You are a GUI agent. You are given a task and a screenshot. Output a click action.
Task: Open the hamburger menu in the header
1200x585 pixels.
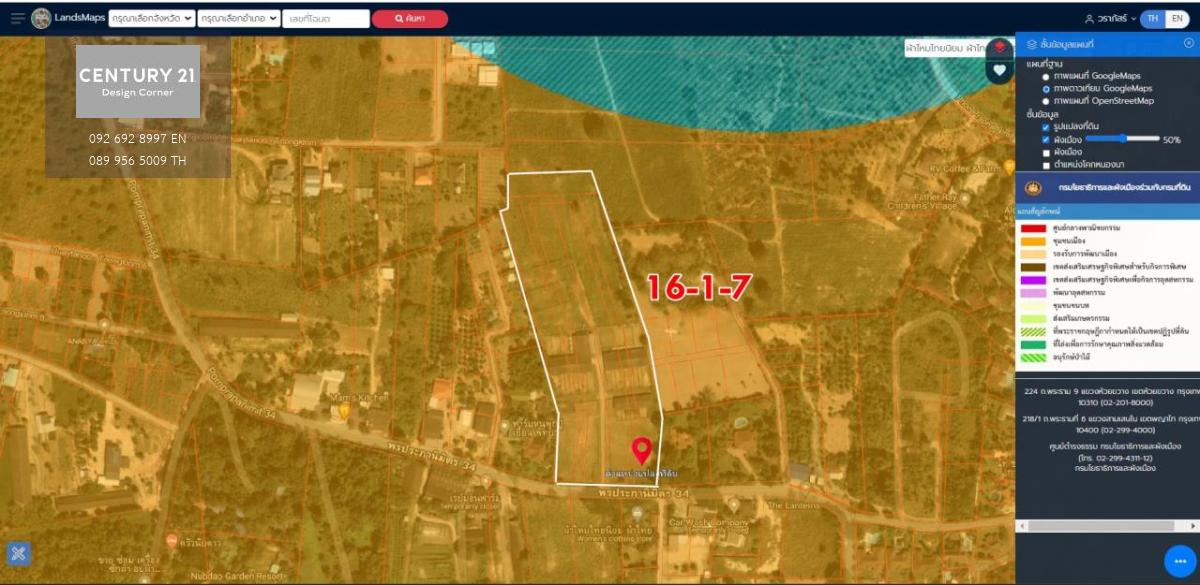17,18
